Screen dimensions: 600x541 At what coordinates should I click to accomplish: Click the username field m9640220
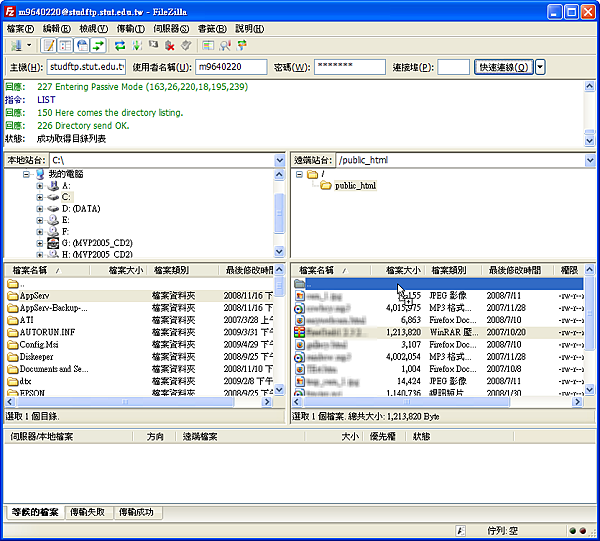[231, 67]
